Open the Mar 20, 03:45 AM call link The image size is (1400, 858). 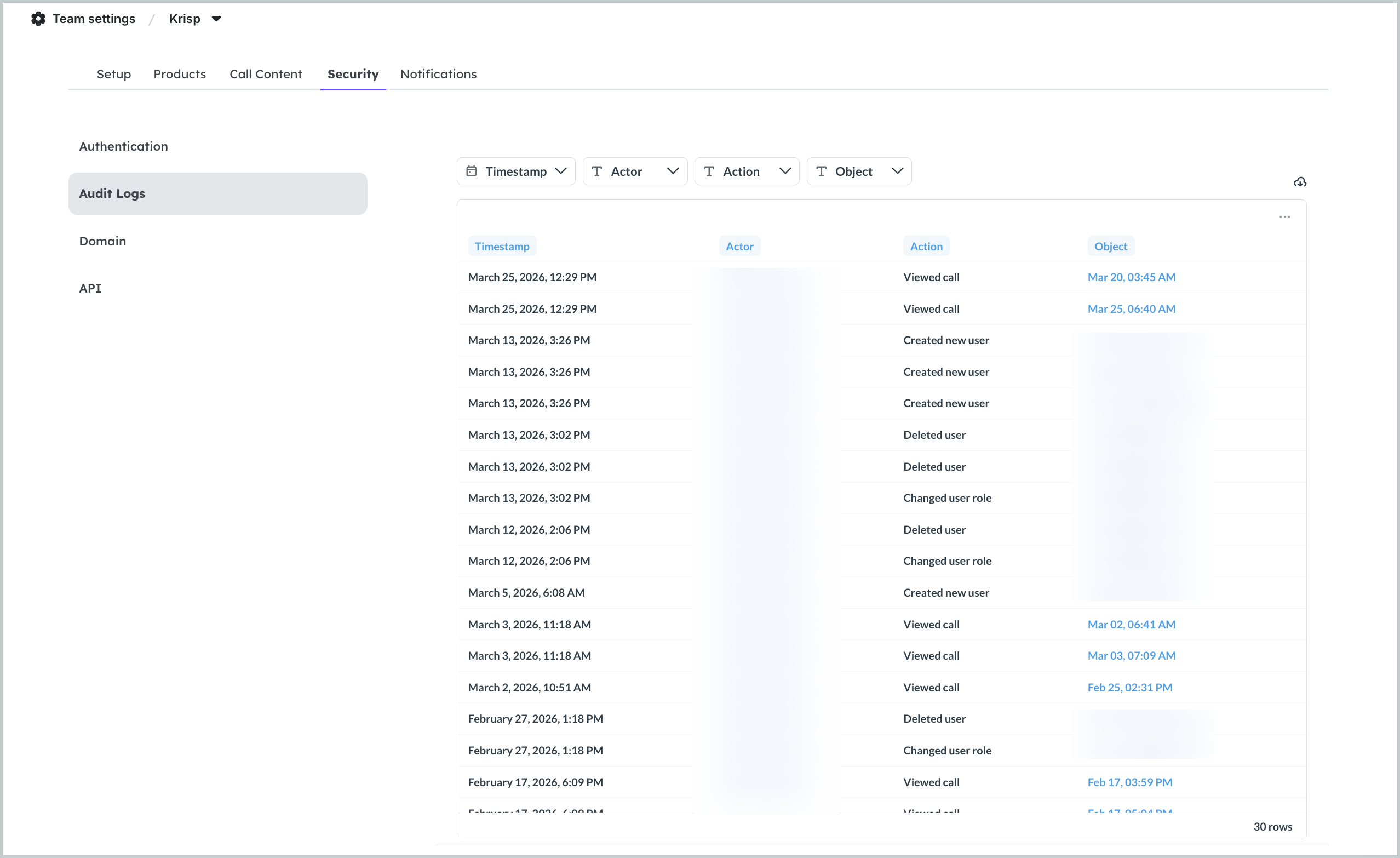[1131, 277]
